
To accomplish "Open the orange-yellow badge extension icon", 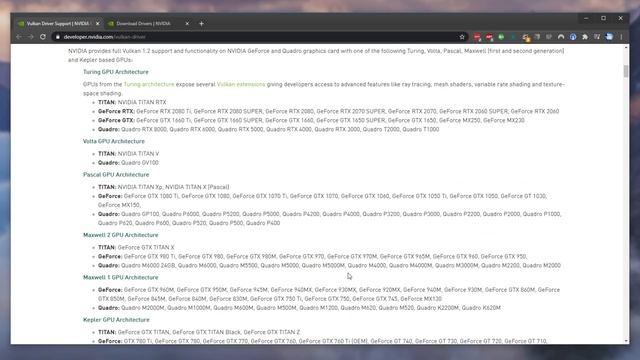I will (526, 38).
